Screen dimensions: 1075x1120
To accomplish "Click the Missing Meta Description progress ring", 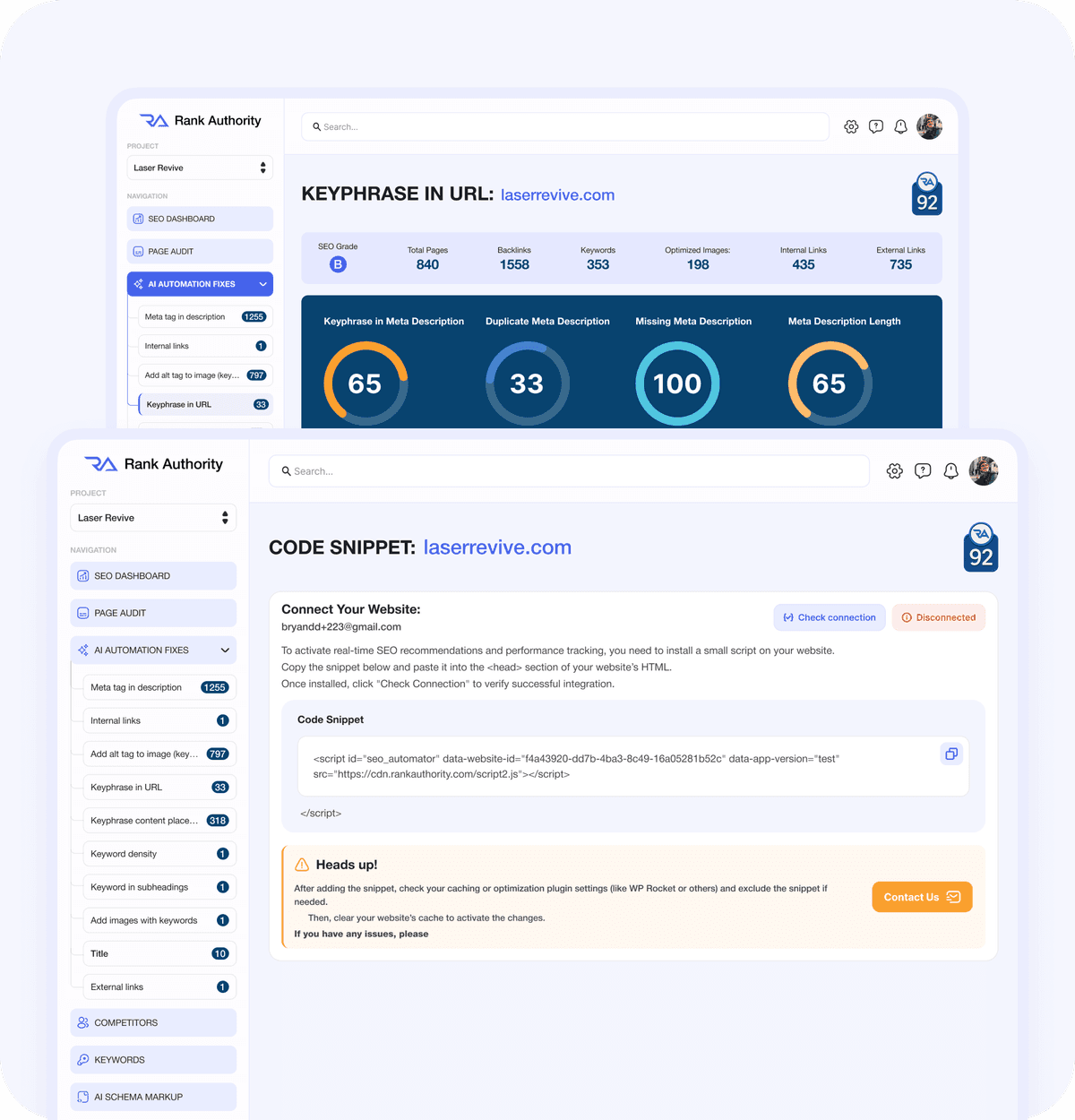I will pos(677,383).
